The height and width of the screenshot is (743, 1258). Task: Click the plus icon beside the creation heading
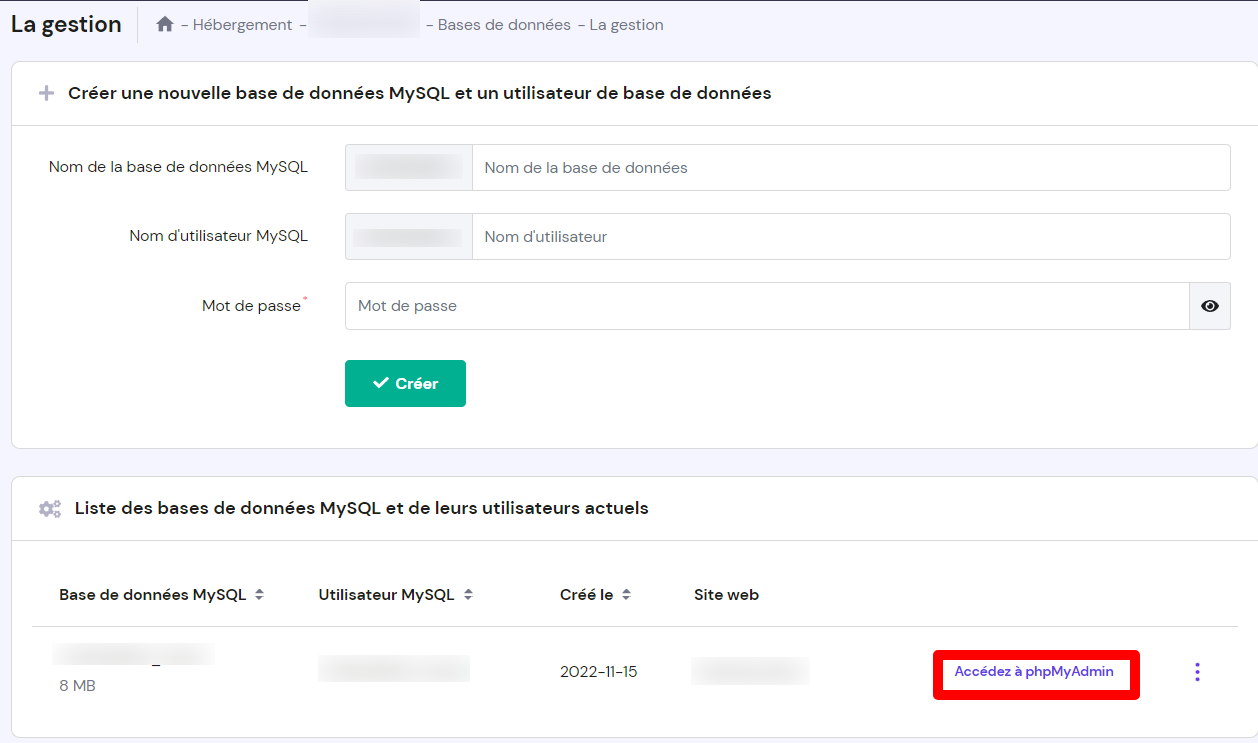pos(46,92)
